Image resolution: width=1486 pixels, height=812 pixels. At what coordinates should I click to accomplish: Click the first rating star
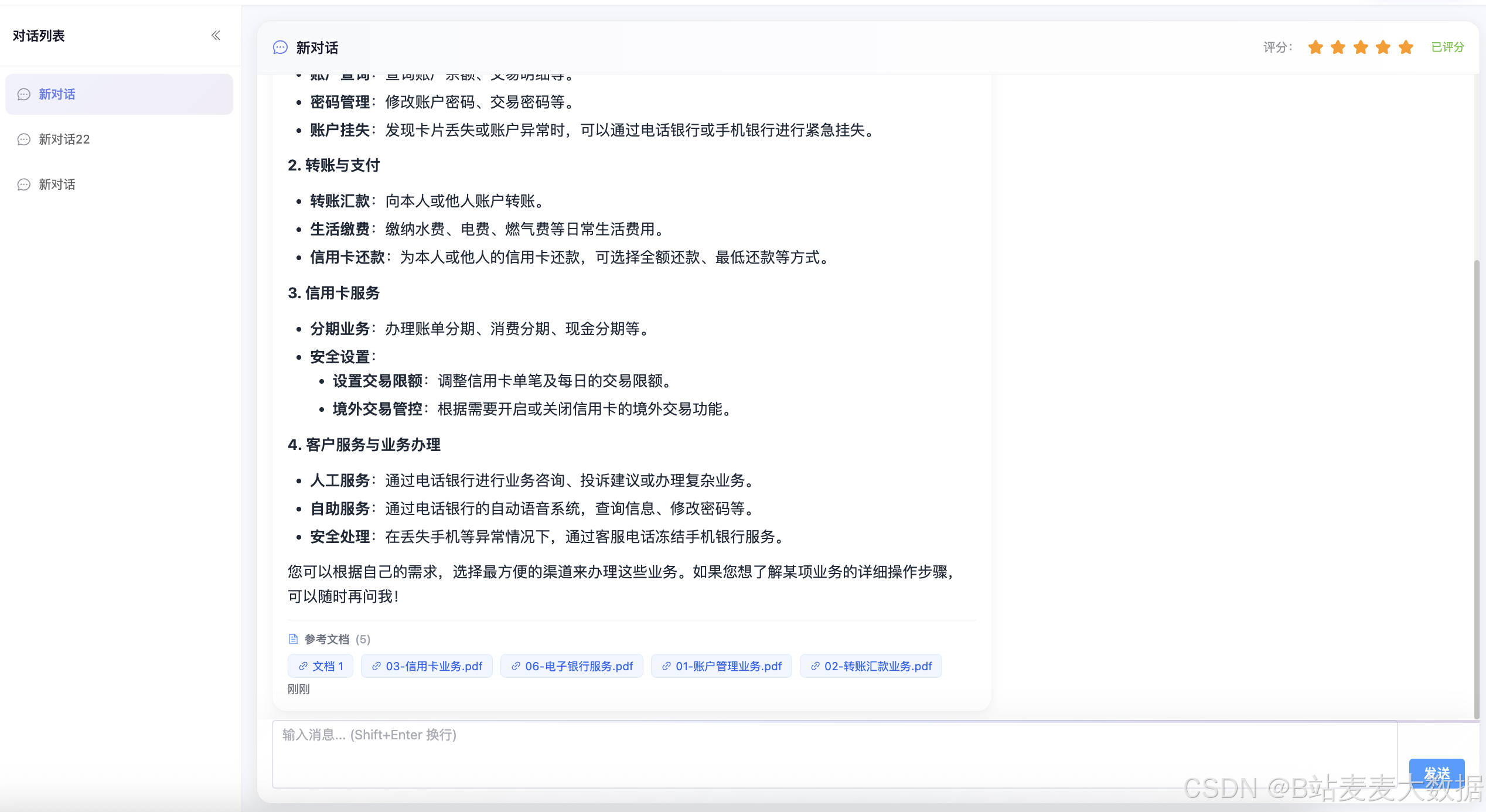1315,47
